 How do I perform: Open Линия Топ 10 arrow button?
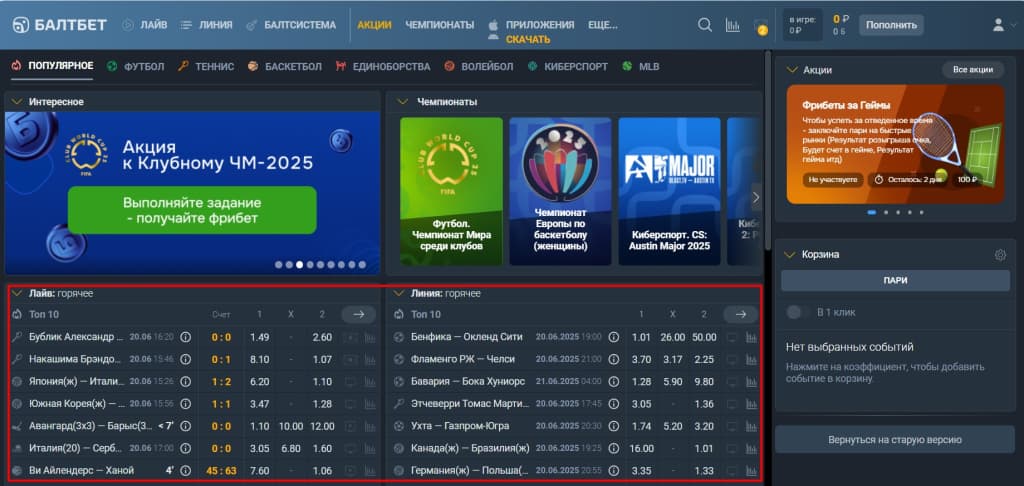click(x=741, y=314)
